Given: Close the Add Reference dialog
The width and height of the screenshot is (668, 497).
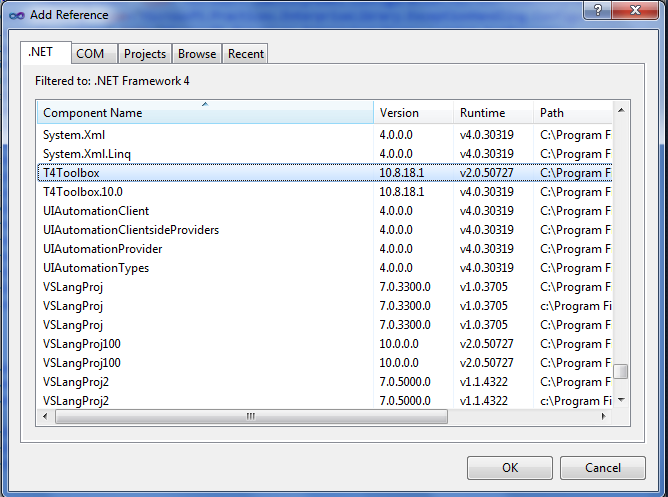Looking at the screenshot, I should click(x=635, y=10).
